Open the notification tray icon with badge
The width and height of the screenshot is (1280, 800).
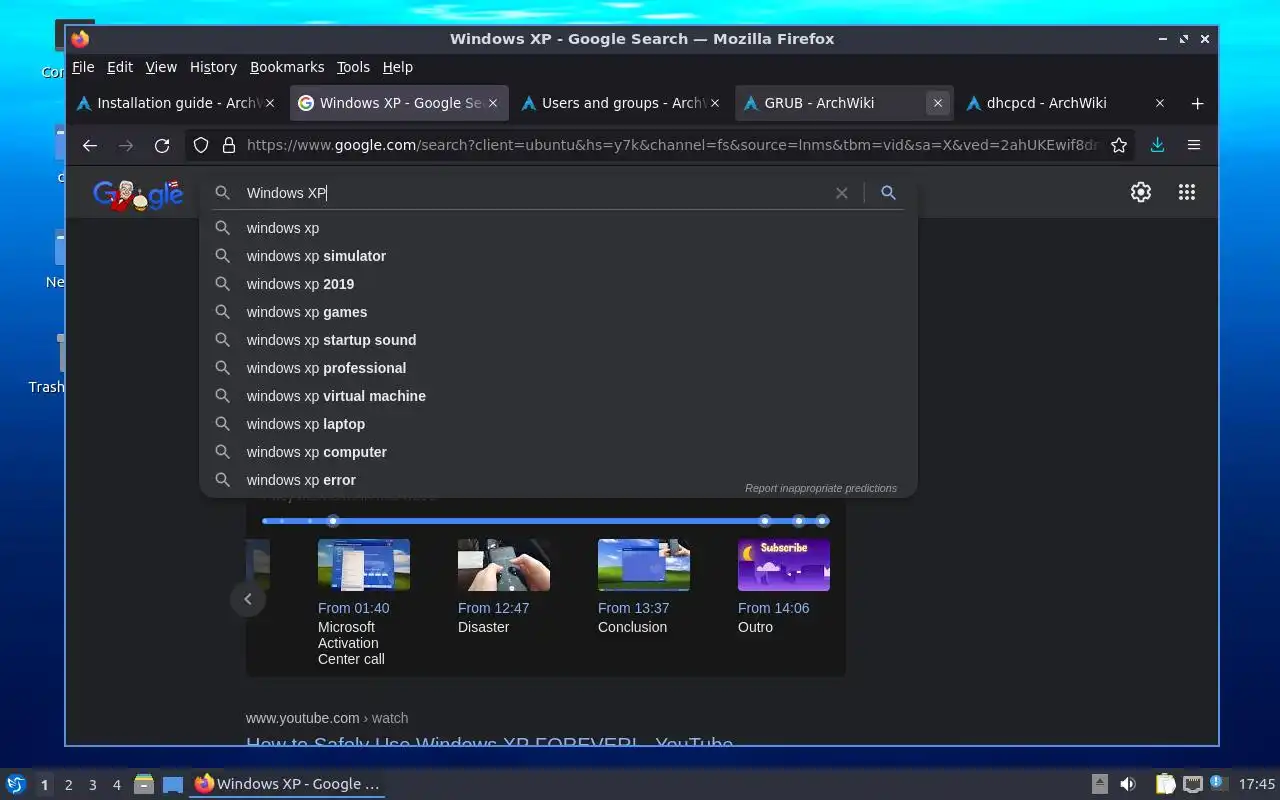[1217, 783]
